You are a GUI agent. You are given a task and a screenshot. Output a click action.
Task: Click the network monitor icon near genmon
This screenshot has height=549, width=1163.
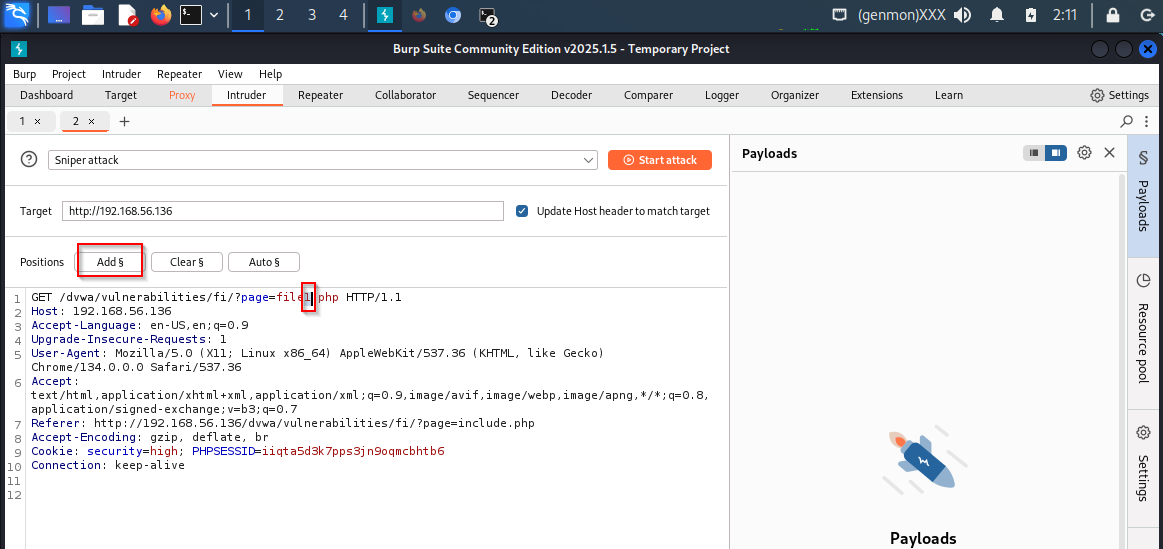pyautogui.click(x=839, y=15)
